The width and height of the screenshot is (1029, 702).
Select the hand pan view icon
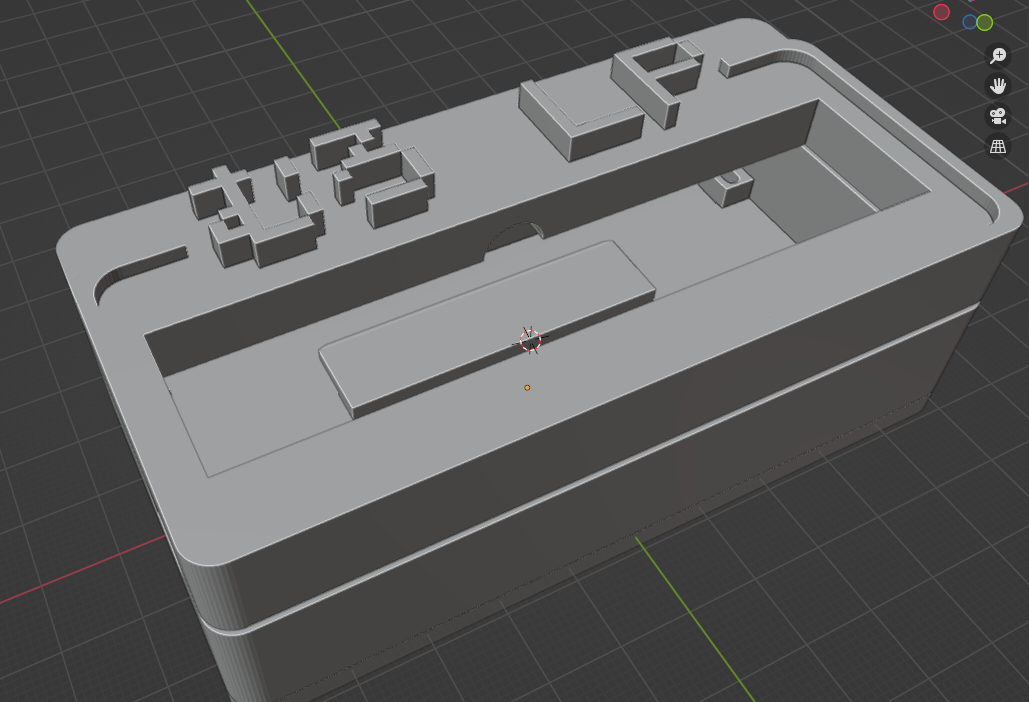point(998,86)
